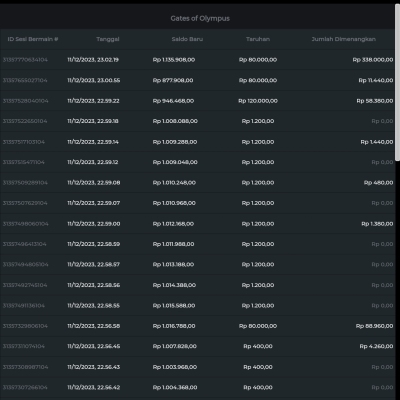Click the Rp 120.000,00 bet amount
The height and width of the screenshot is (400, 400).
(258, 101)
